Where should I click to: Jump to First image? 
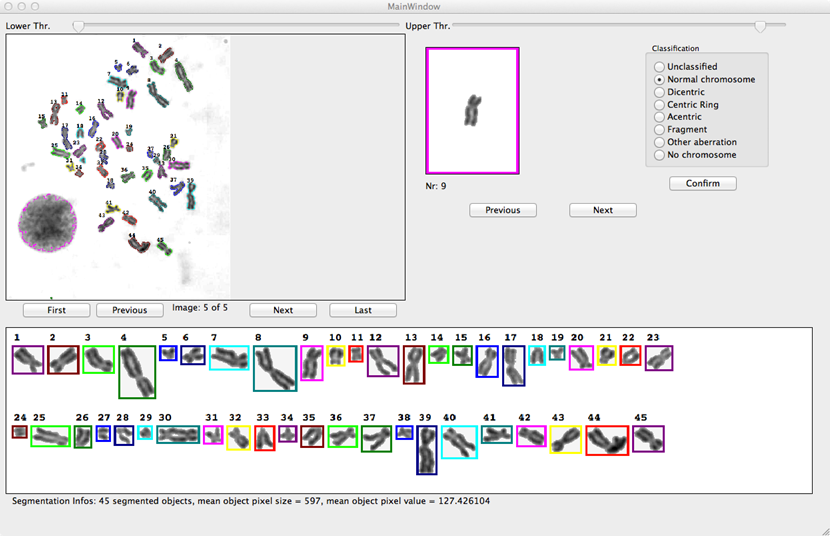pos(57,310)
